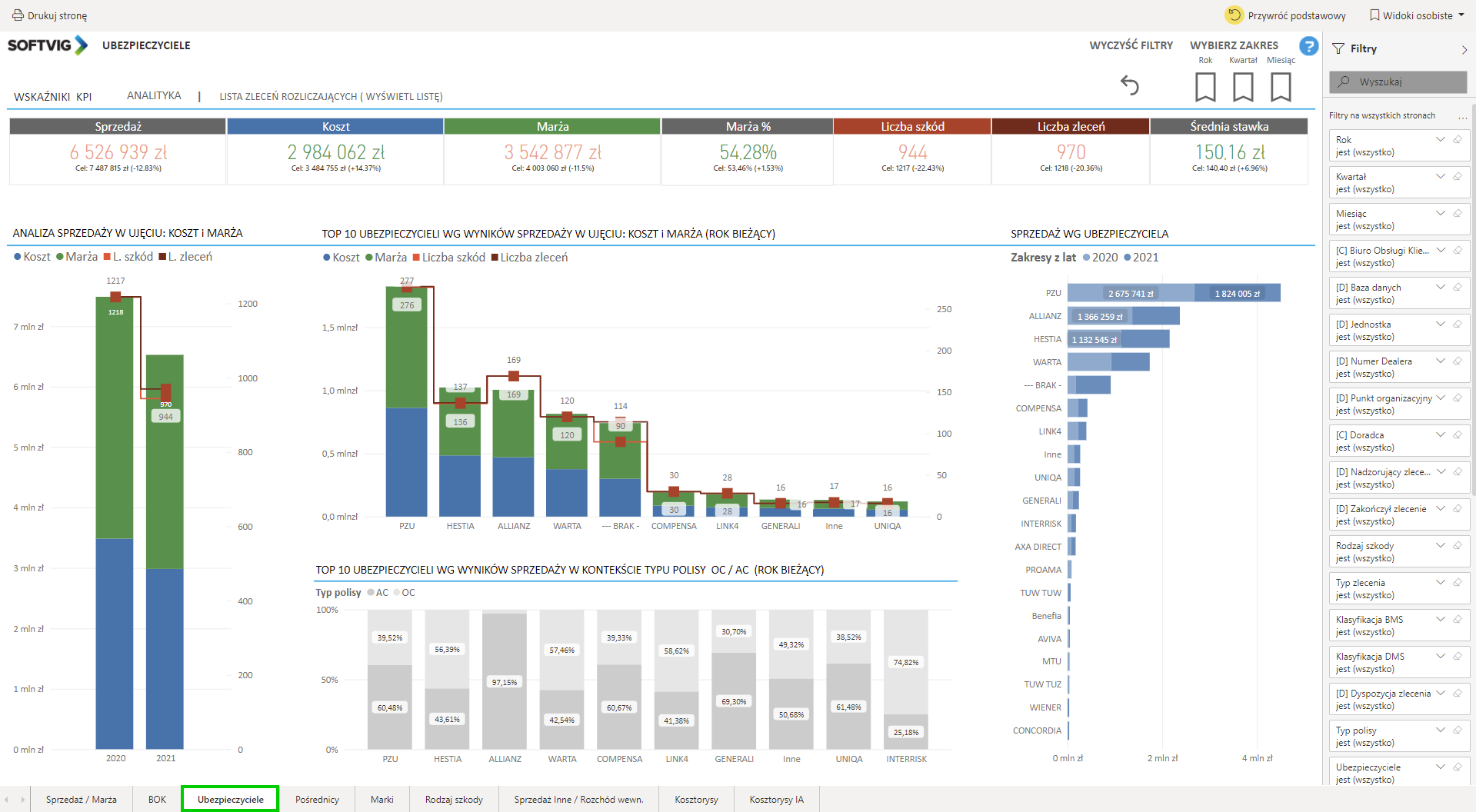Viewport: 1476px width, 812px height.
Task: Click the blue help question mark icon
Action: click(x=1308, y=46)
